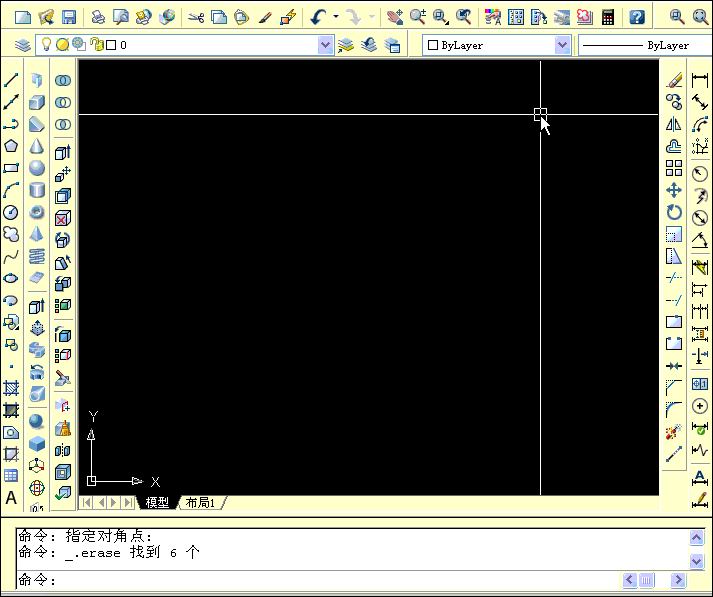Screen dimensions: 713x597
Task: Select the Multiline Text tool
Action: (11, 498)
